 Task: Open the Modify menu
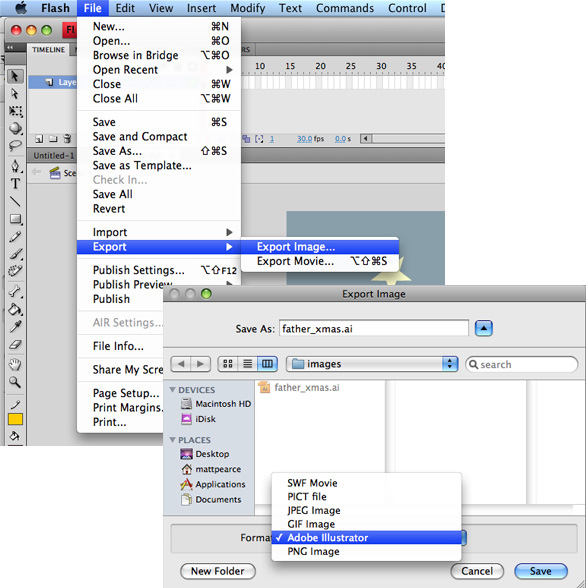247,8
